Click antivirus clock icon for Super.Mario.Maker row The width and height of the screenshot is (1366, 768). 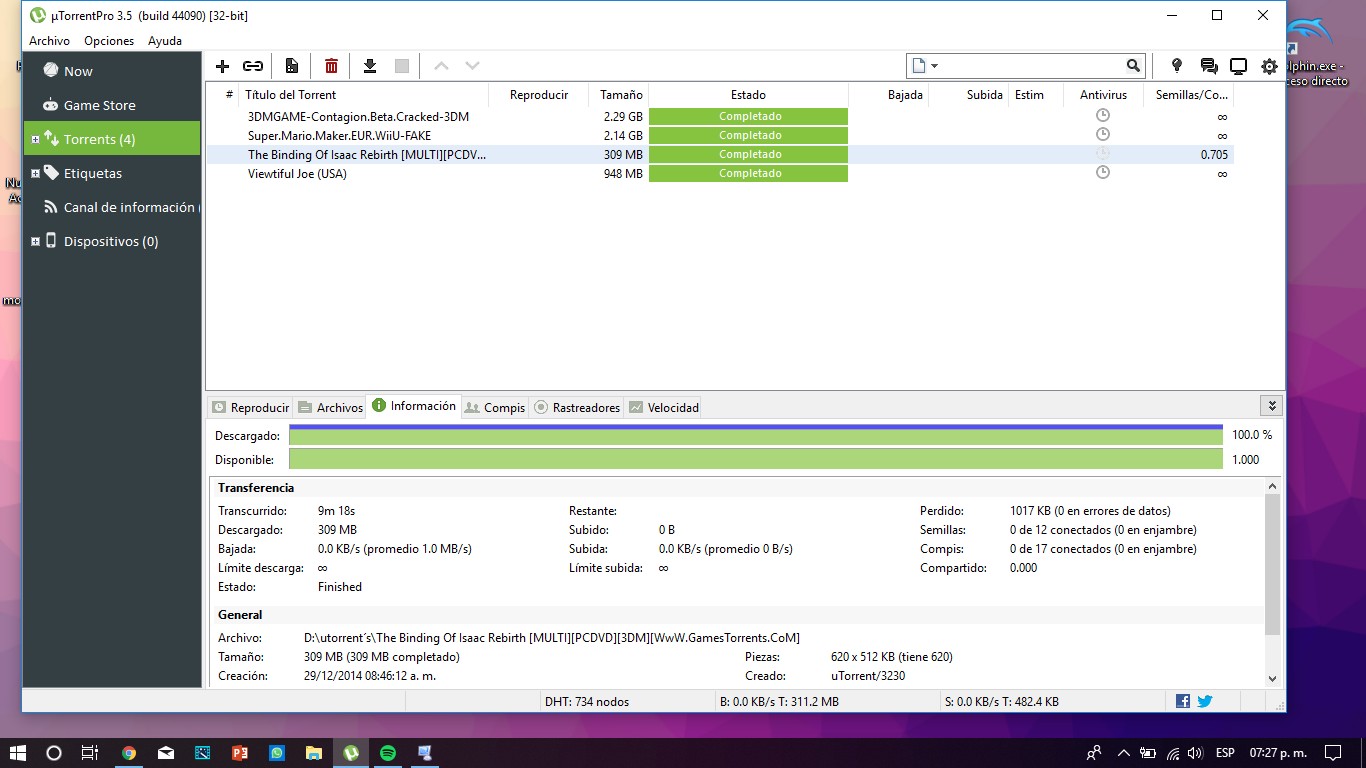(1103, 134)
